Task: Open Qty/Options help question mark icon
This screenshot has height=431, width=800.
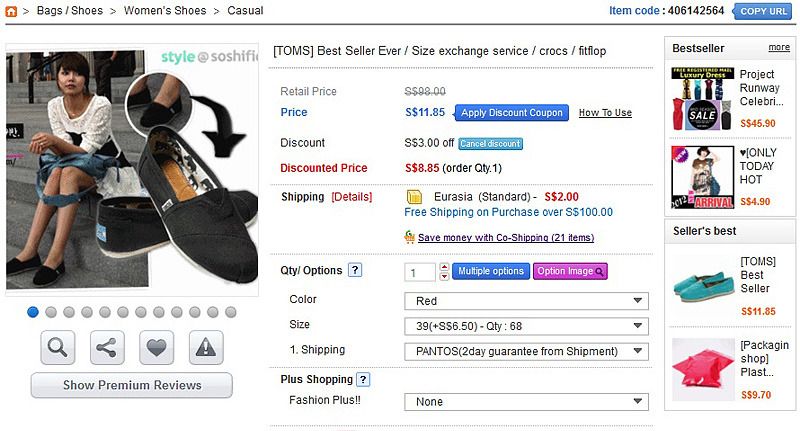Action: point(355,270)
